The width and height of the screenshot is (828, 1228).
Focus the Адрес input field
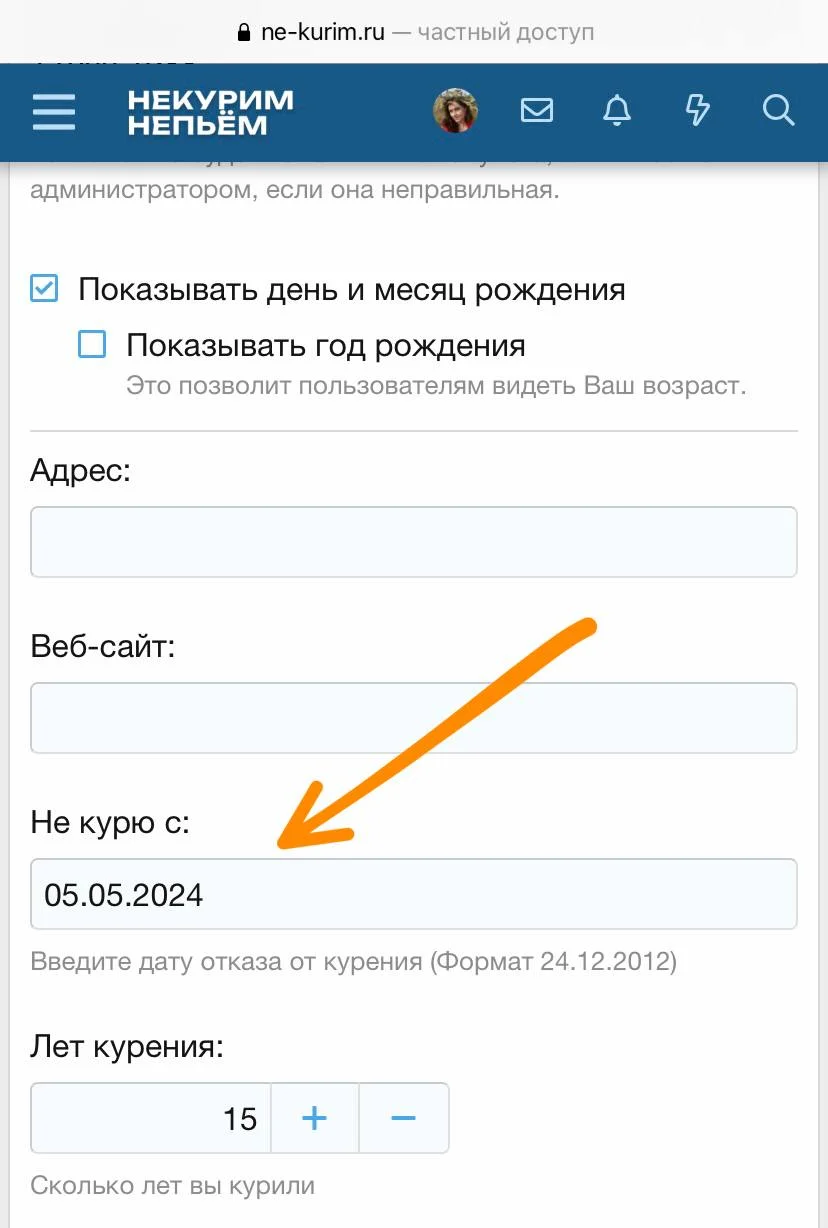coord(414,540)
